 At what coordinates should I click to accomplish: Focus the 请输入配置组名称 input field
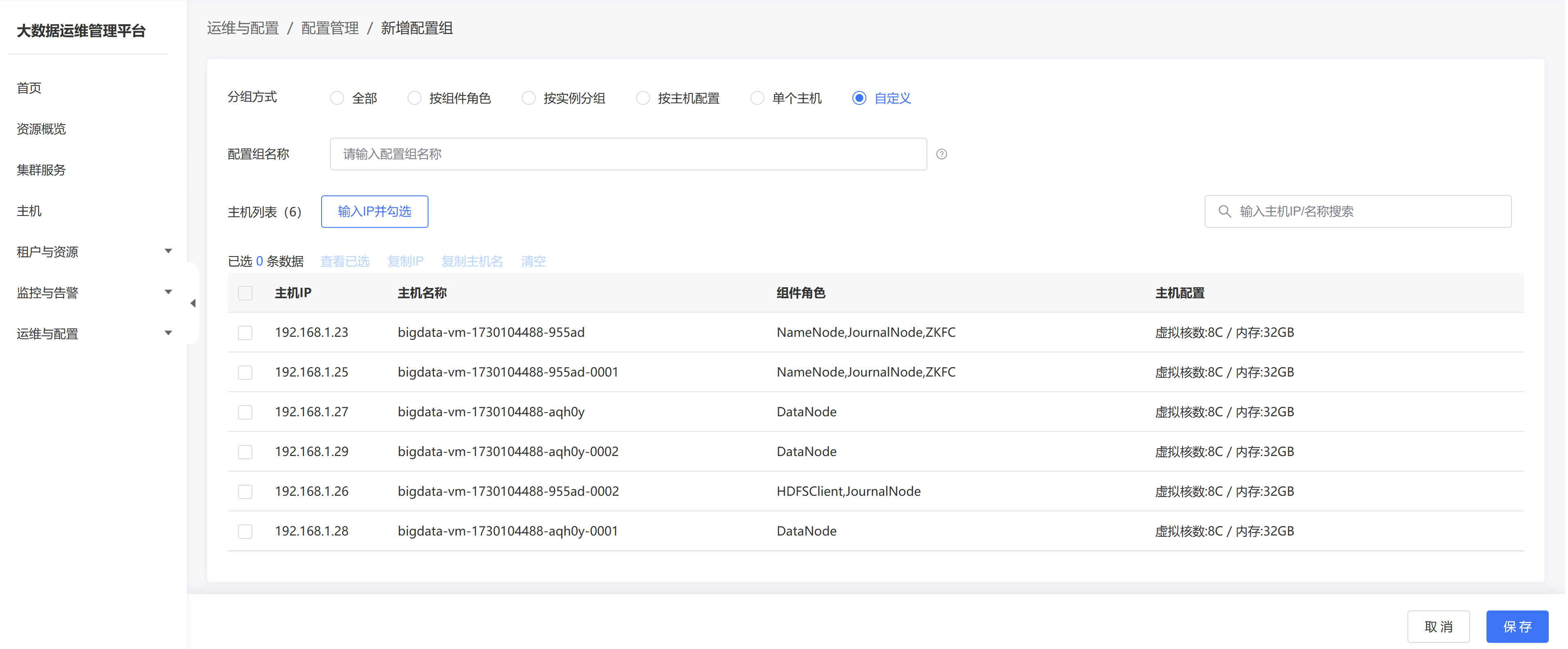click(629, 154)
